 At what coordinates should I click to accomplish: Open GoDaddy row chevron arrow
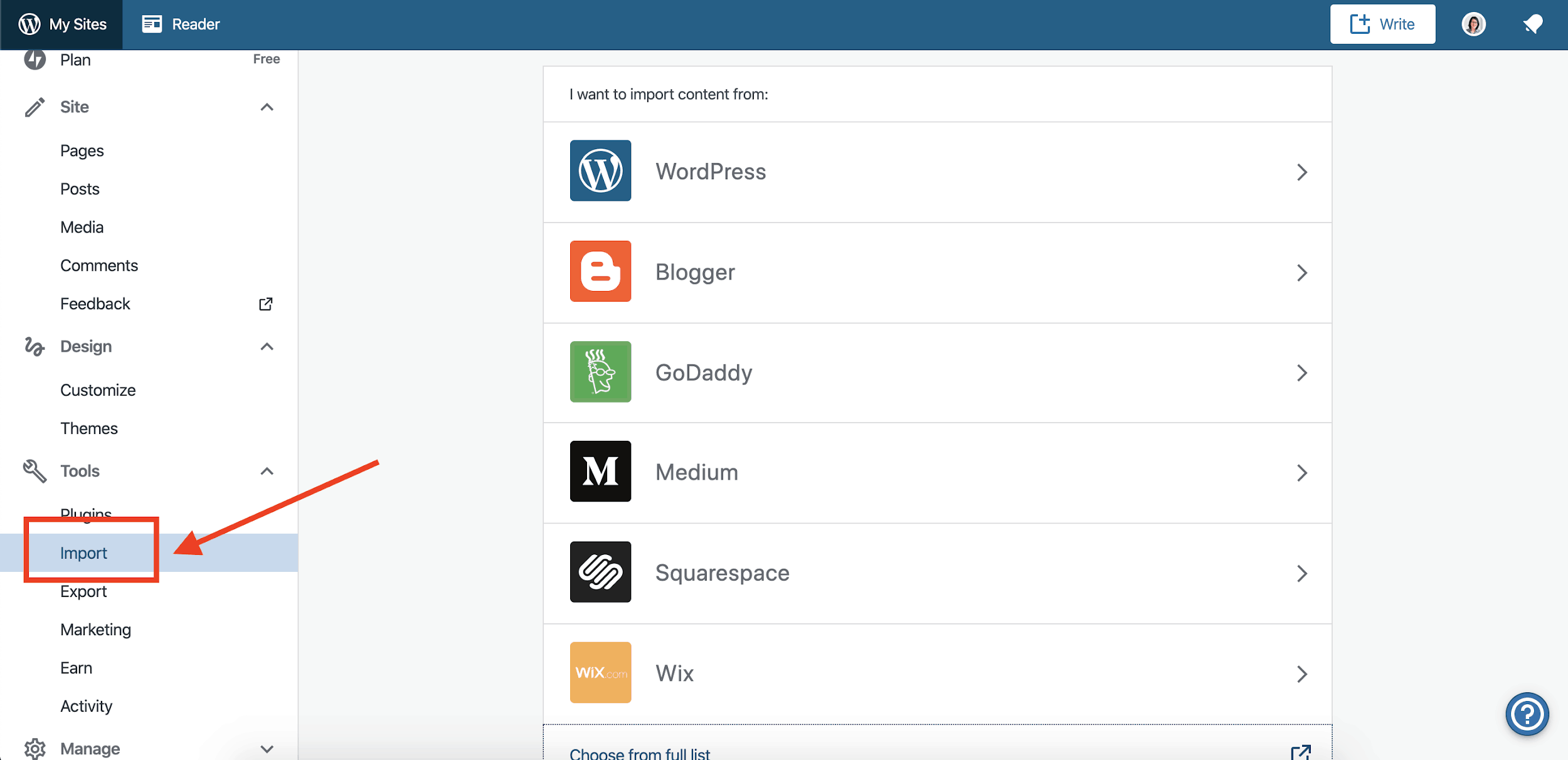point(1302,373)
